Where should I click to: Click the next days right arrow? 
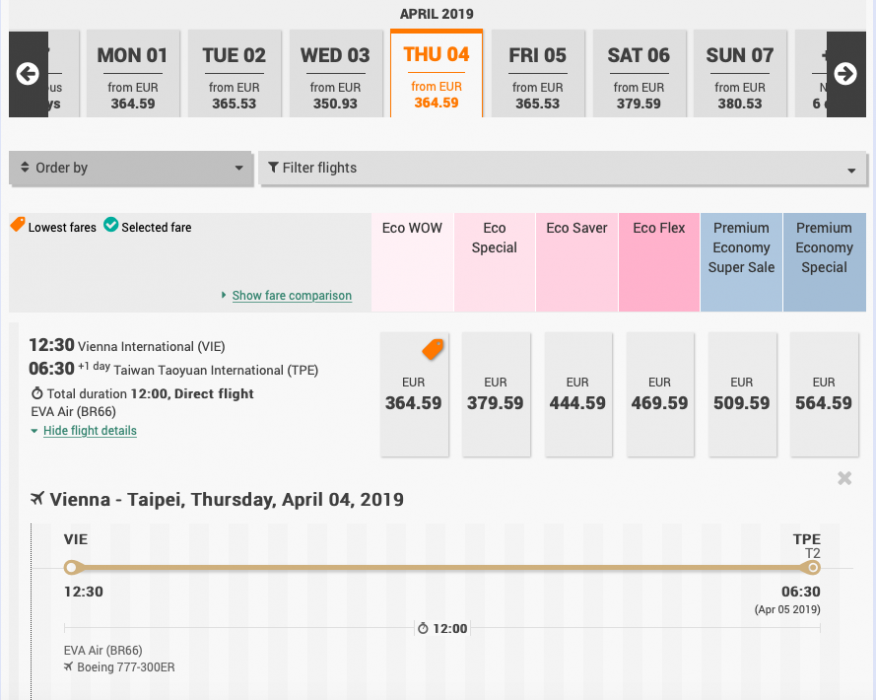845,74
